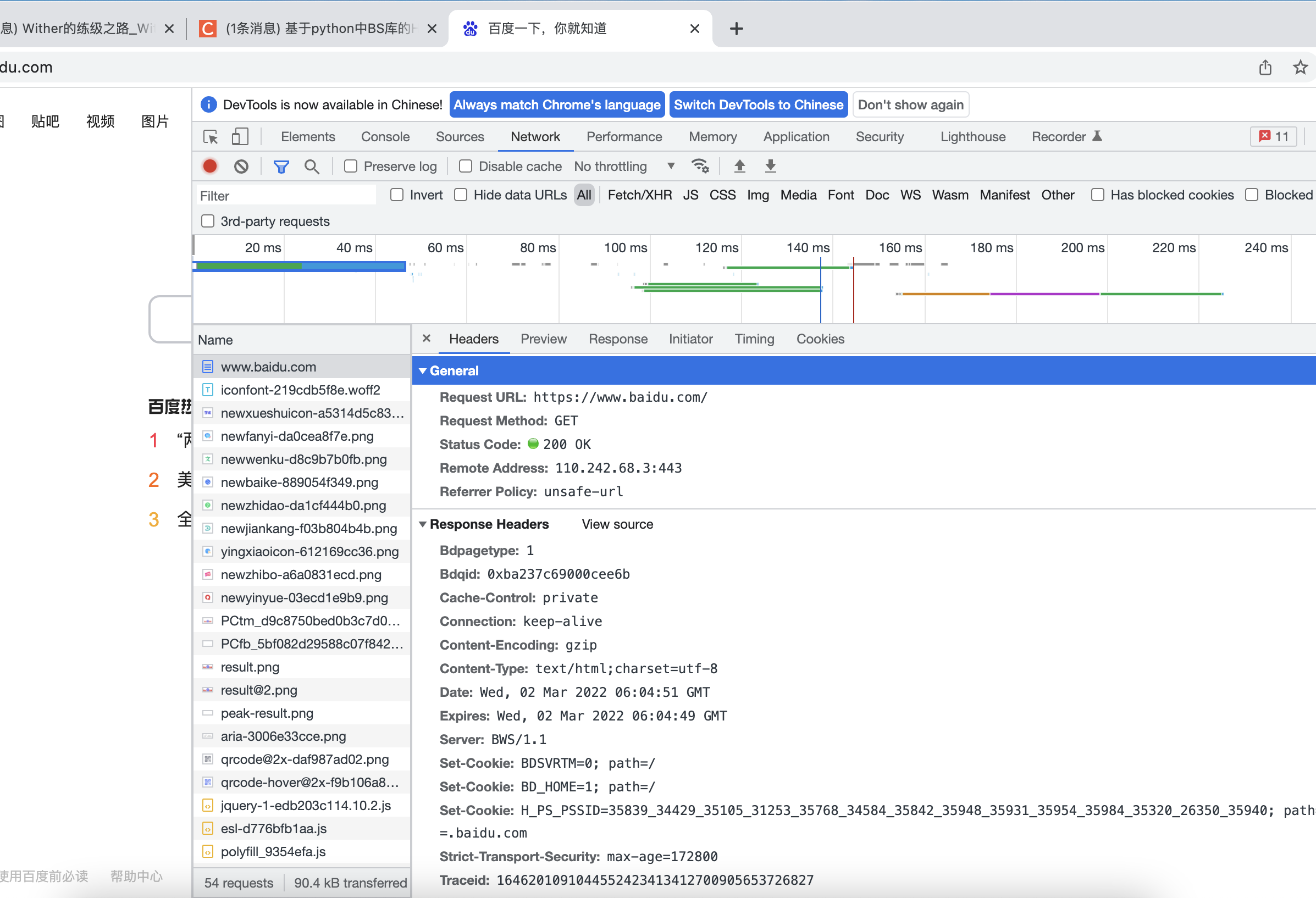Click into the Filter text field
The width and height of the screenshot is (1316, 898).
(x=286, y=195)
